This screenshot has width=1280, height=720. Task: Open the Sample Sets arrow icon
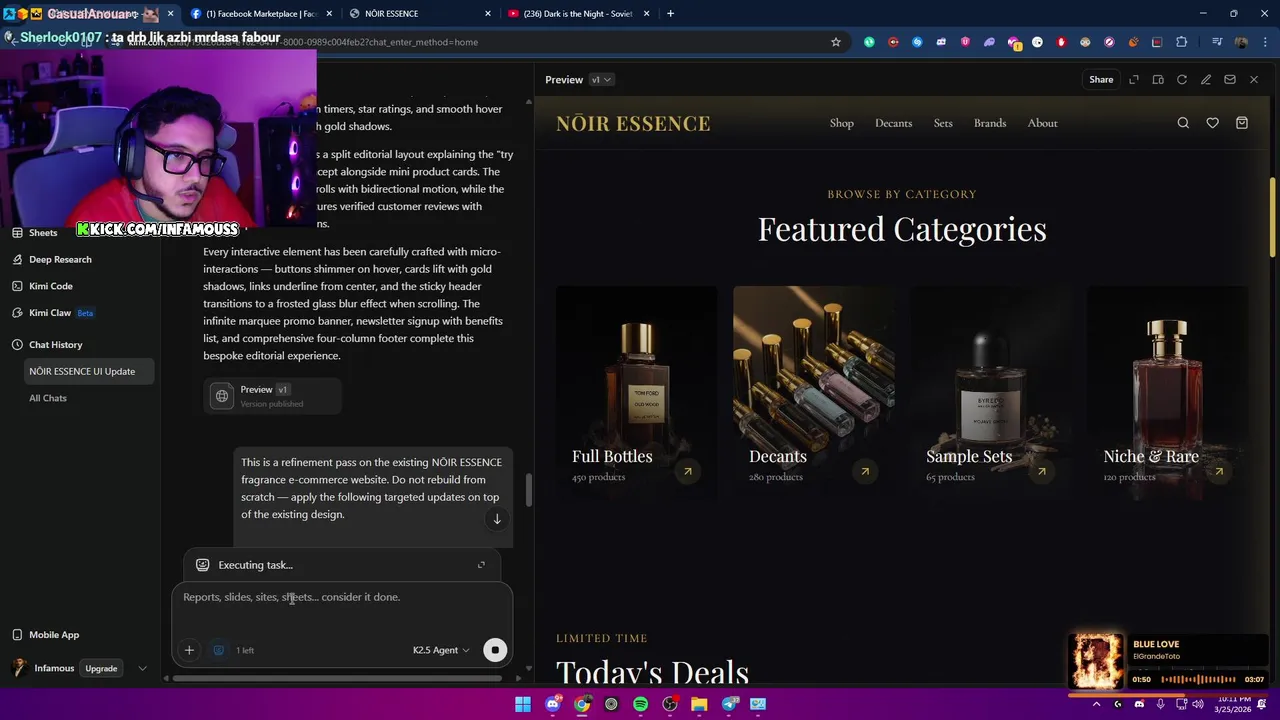click(x=1042, y=471)
